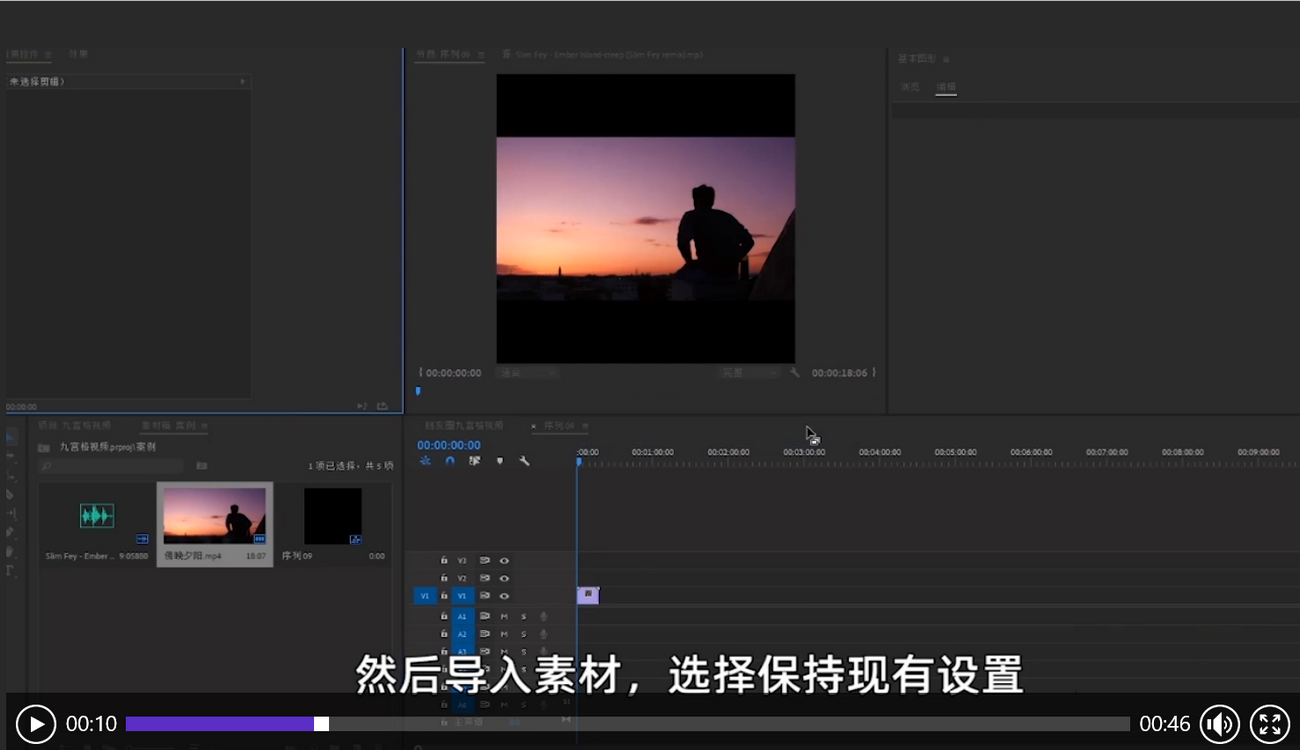Select the Slim Fey audio clip thumbnail
This screenshot has width=1300, height=750.
[97, 516]
